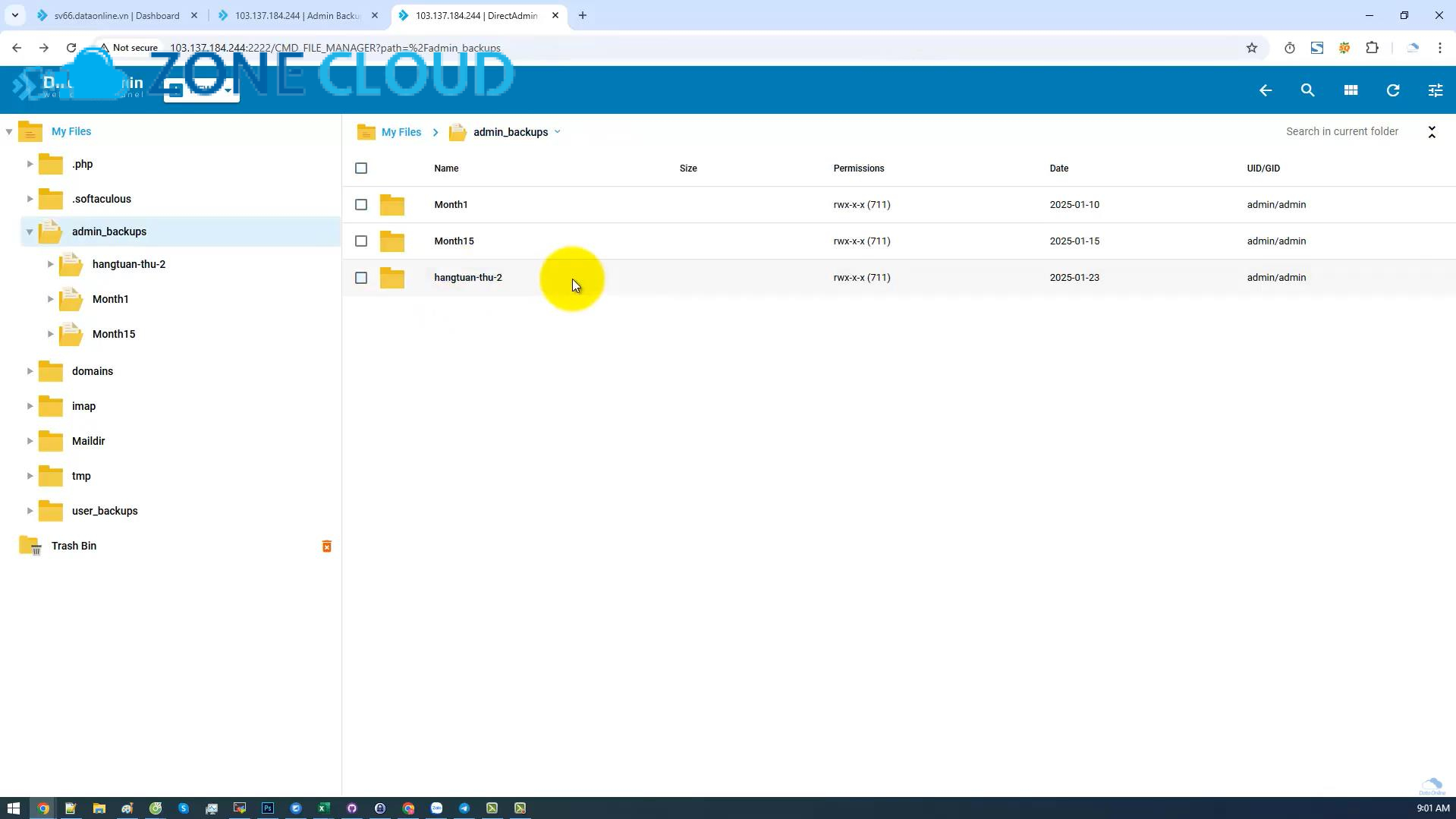Expand the domains folder in tree
The width and height of the screenshot is (1456, 819).
30,371
